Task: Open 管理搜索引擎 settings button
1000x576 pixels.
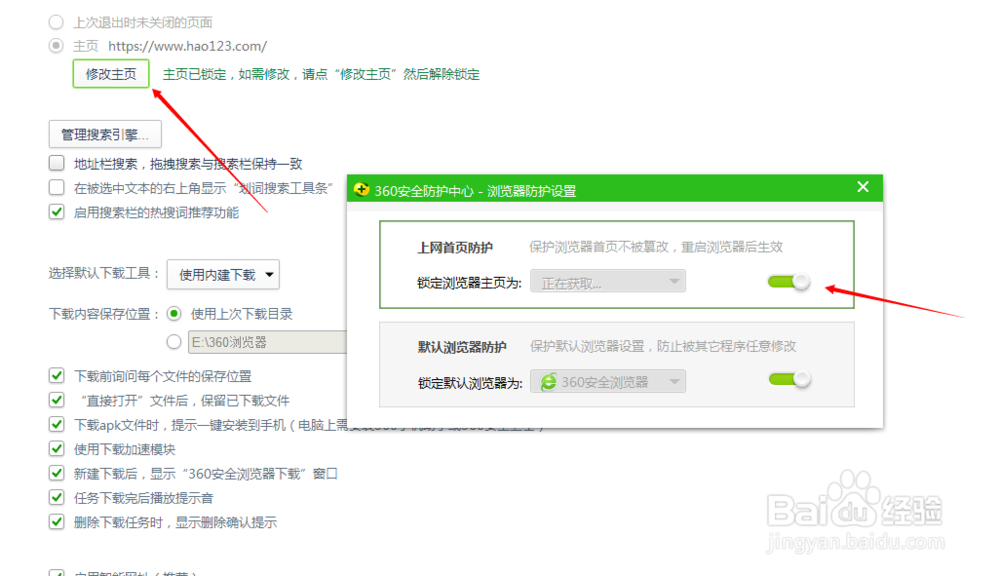Action: pos(105,135)
